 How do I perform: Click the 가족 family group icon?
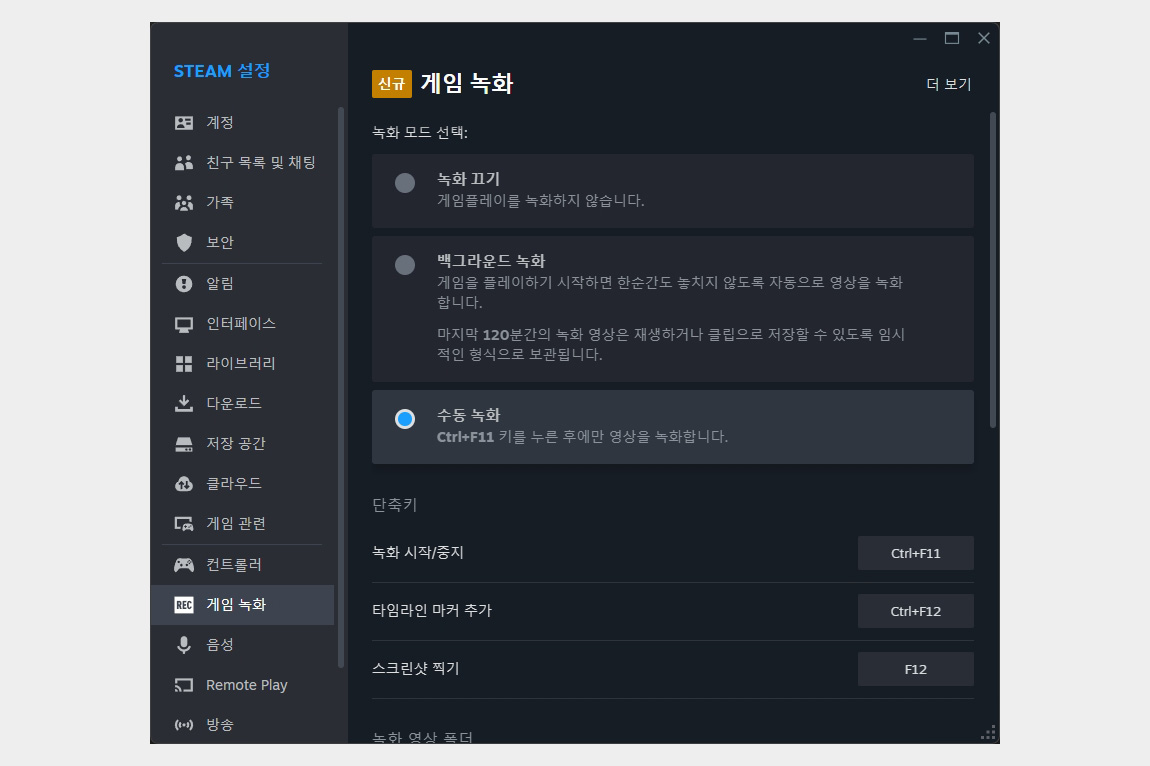pos(184,203)
